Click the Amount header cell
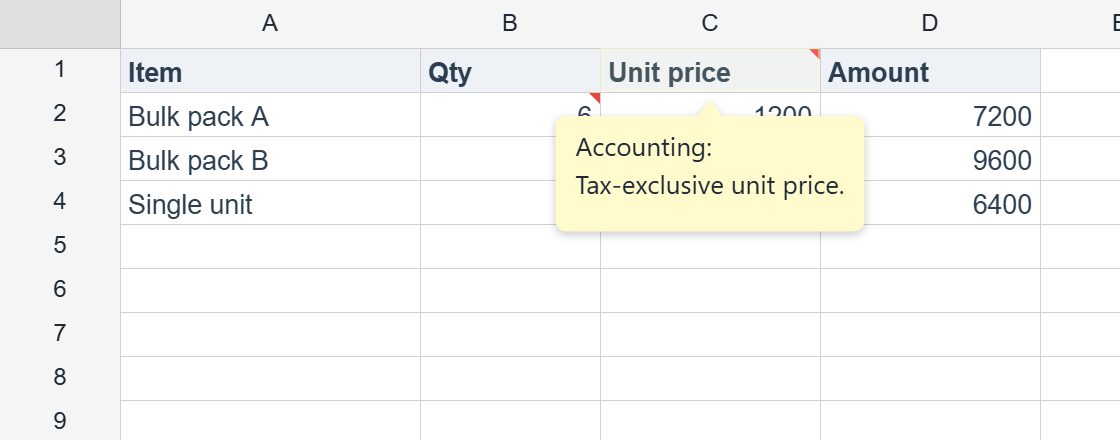This screenshot has height=440, width=1120. point(930,71)
